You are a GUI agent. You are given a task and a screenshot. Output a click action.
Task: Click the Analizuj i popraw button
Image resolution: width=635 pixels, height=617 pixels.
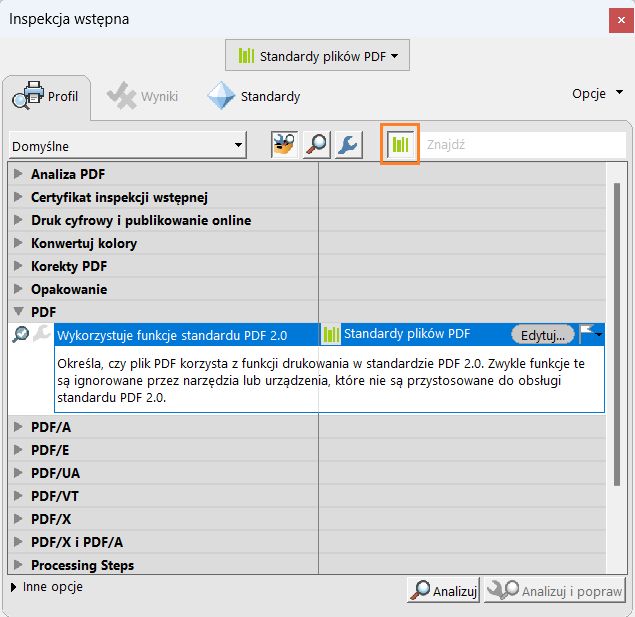[555, 590]
